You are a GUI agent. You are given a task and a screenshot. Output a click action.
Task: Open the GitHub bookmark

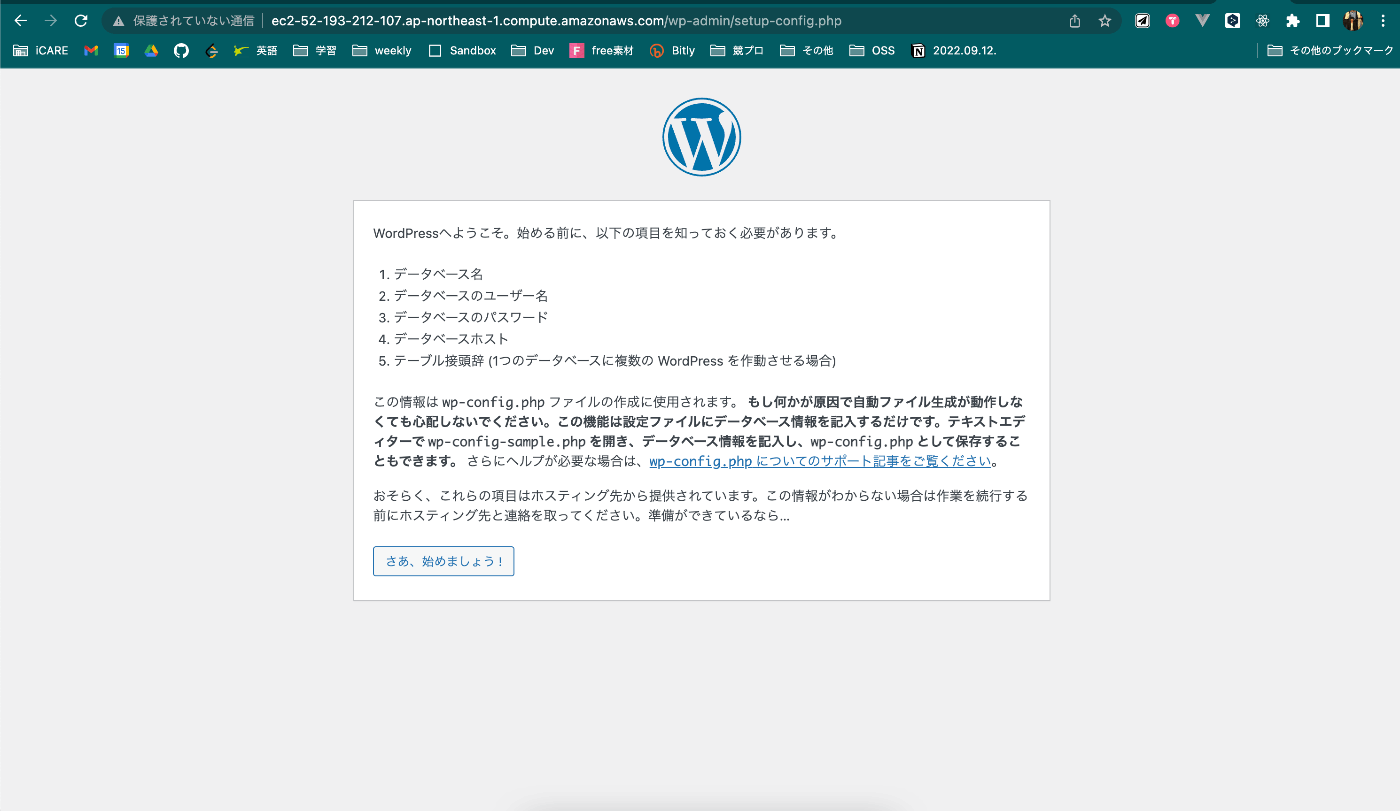181,50
